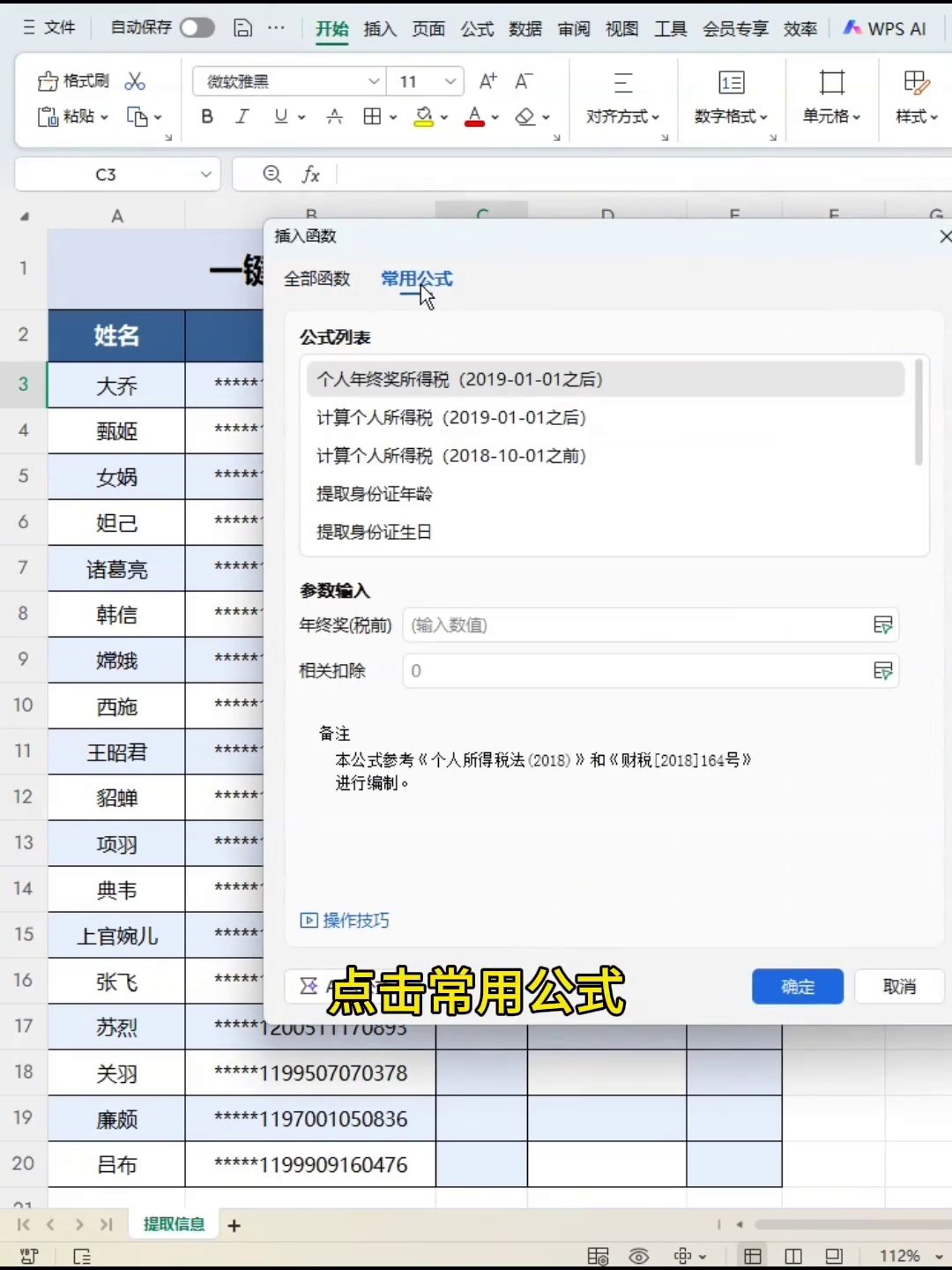Select 计算个人所得税 (2018-10-01之前) formula
Screen dimensions: 952x1270
click(x=606, y=456)
